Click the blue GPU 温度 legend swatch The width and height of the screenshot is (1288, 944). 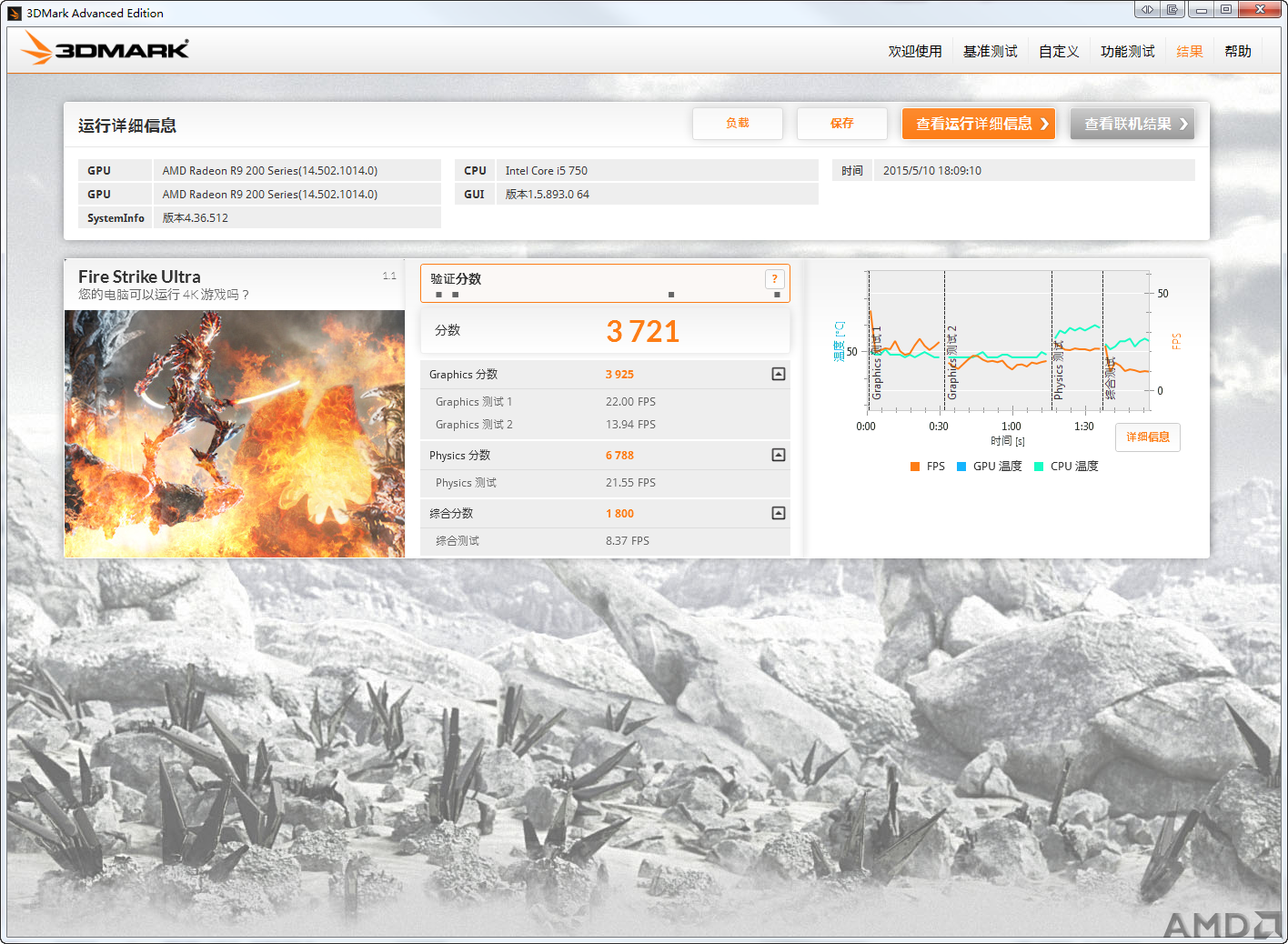point(961,467)
